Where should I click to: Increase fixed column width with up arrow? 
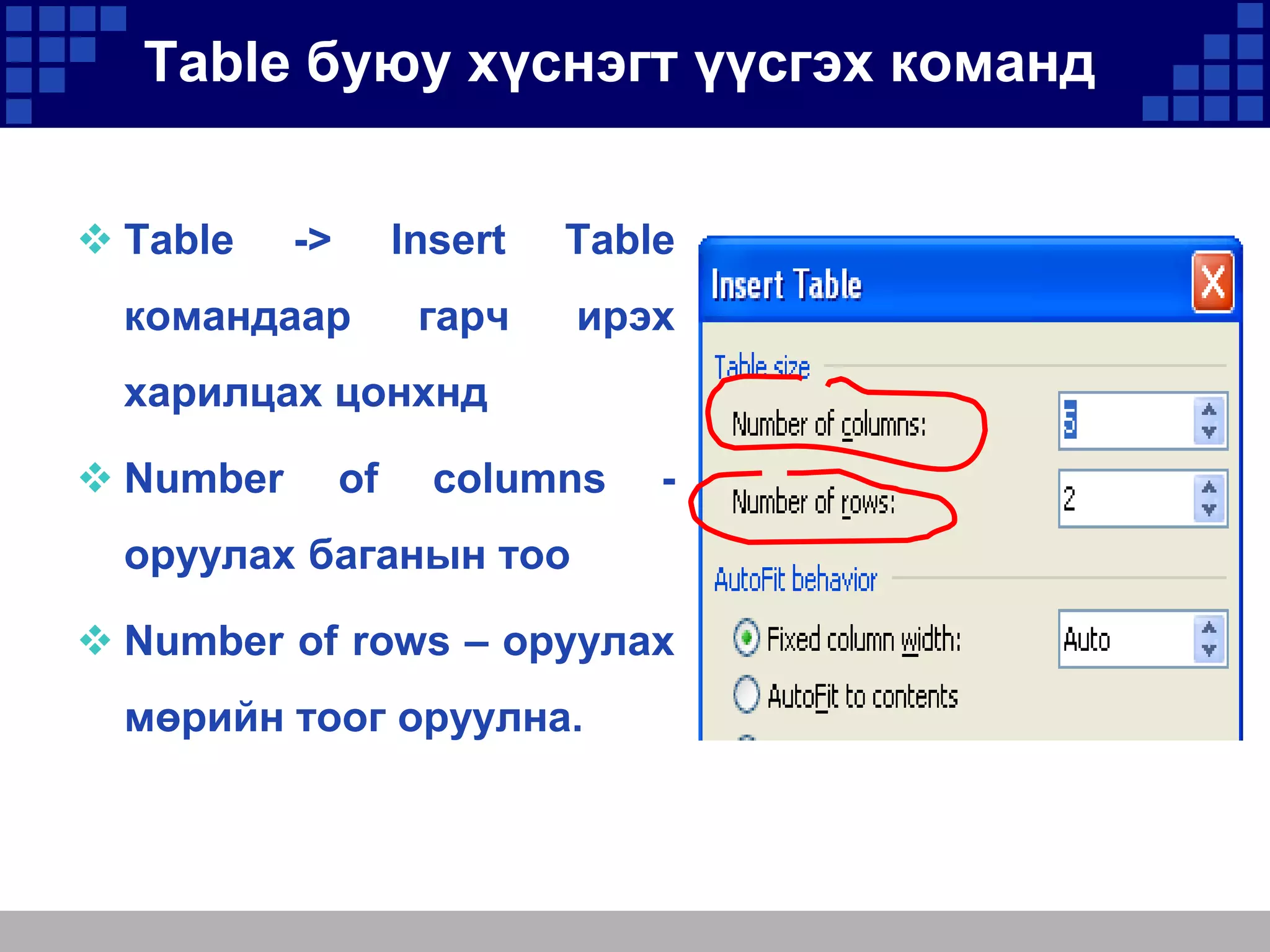pyautogui.click(x=1209, y=627)
